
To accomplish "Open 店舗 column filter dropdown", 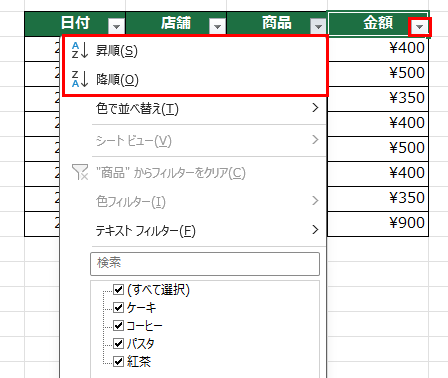I will tap(217, 26).
